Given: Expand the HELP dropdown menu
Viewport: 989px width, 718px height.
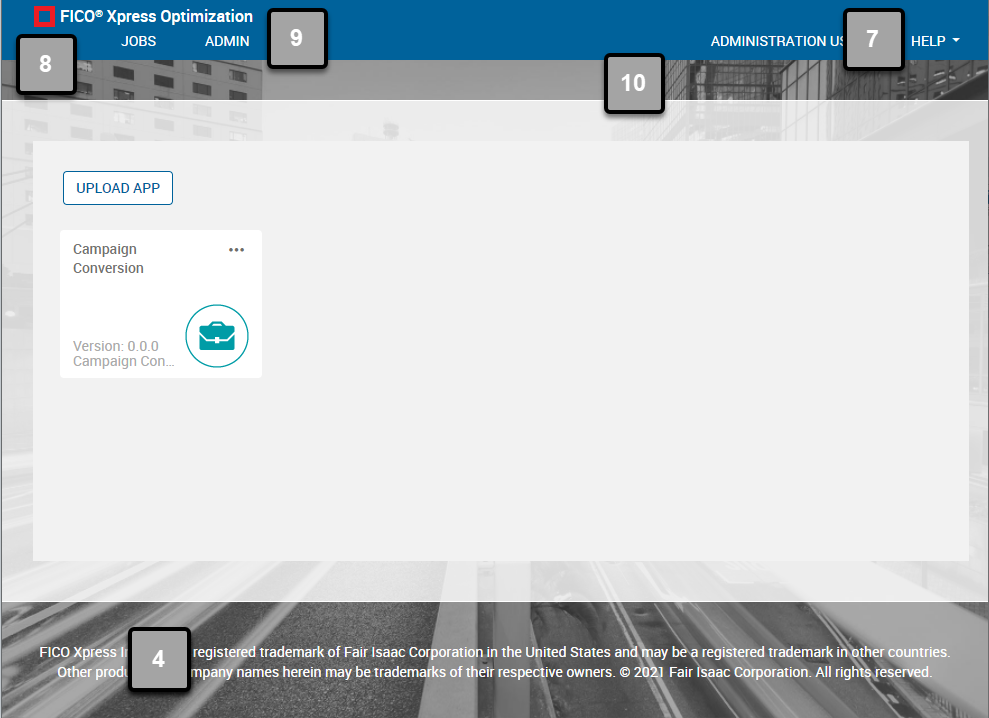Looking at the screenshot, I should coord(935,41).
